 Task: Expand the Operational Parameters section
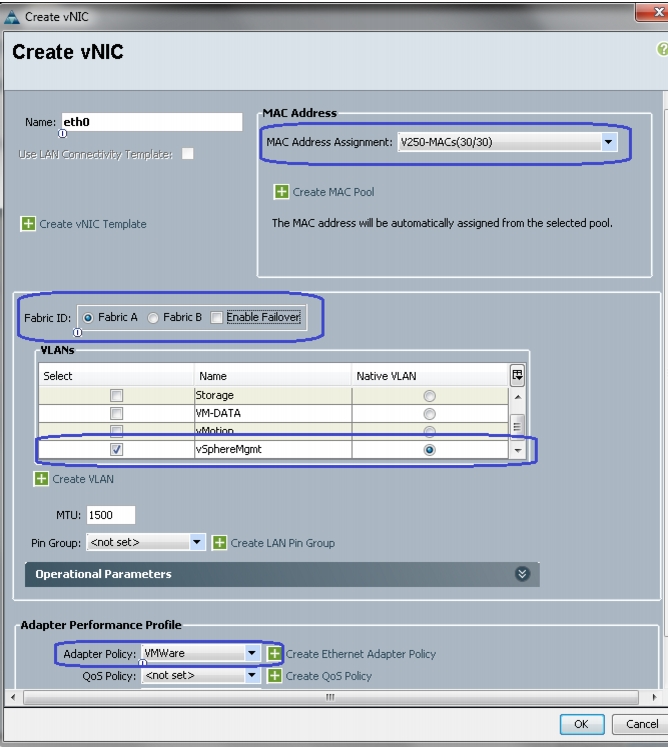(x=522, y=574)
